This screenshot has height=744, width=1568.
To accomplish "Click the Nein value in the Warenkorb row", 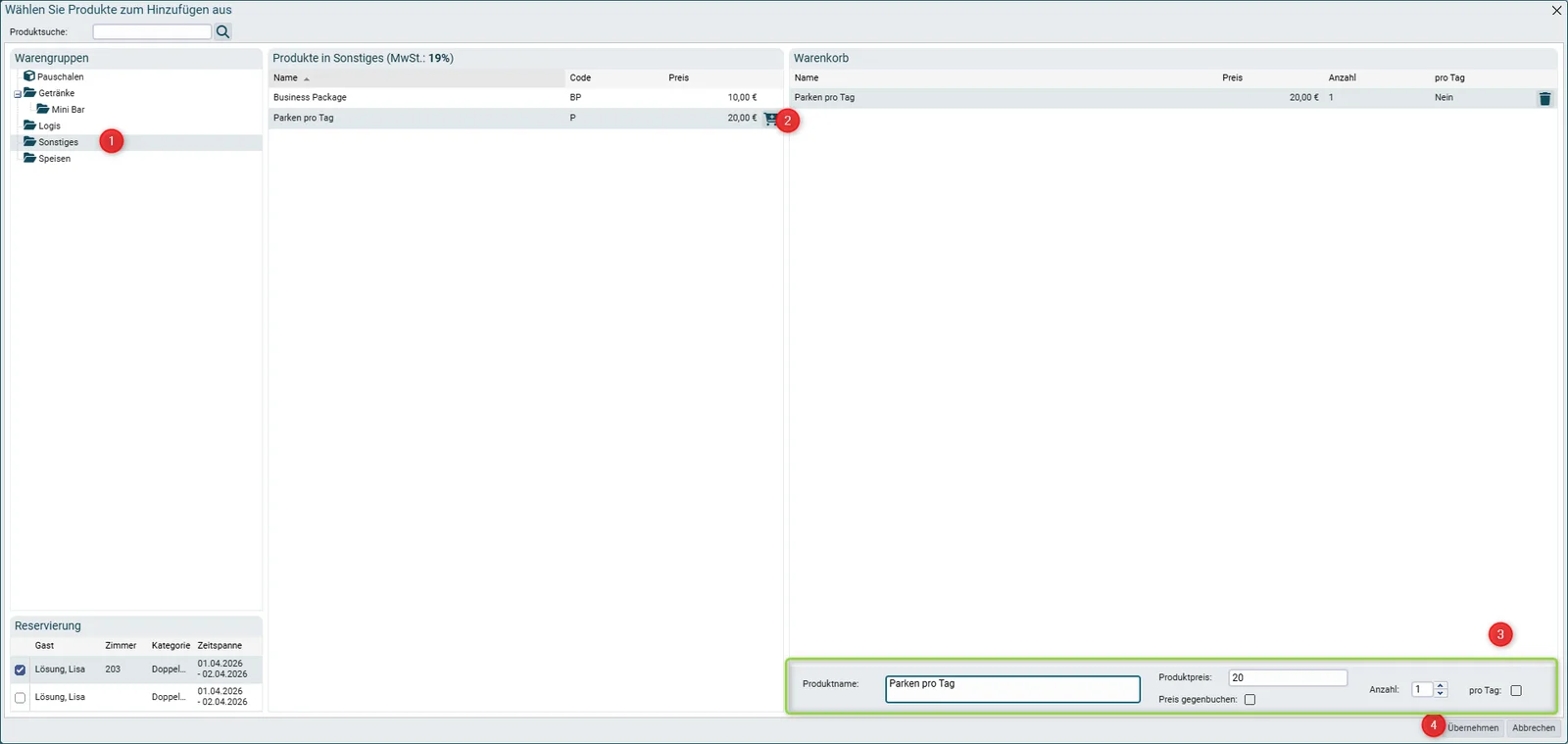I will 1444,97.
